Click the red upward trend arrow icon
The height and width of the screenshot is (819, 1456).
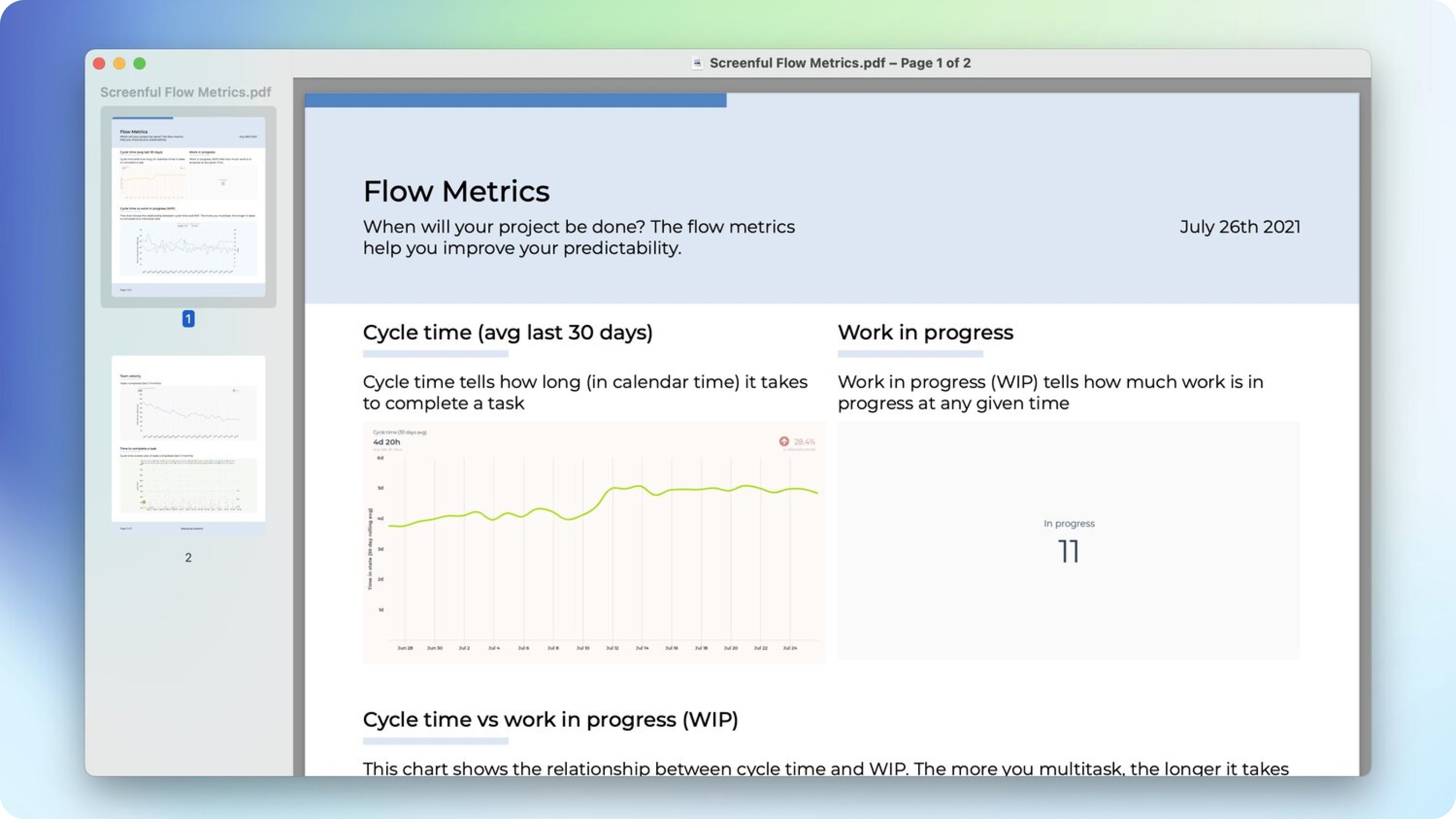point(784,441)
